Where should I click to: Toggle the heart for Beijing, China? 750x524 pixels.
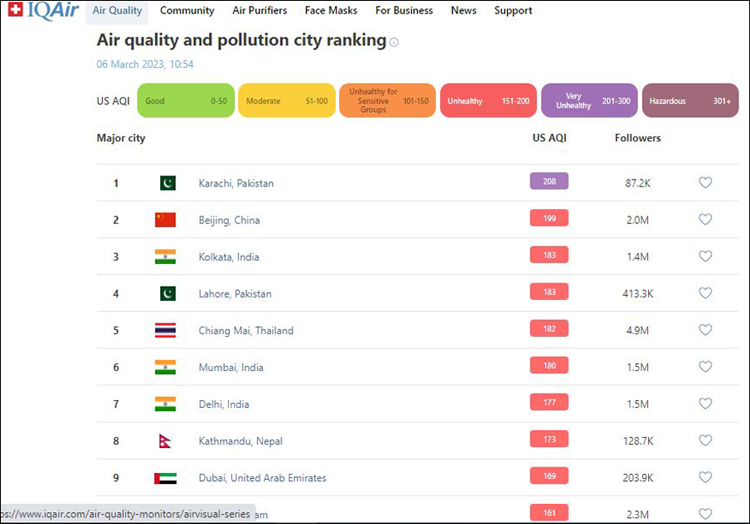point(705,220)
